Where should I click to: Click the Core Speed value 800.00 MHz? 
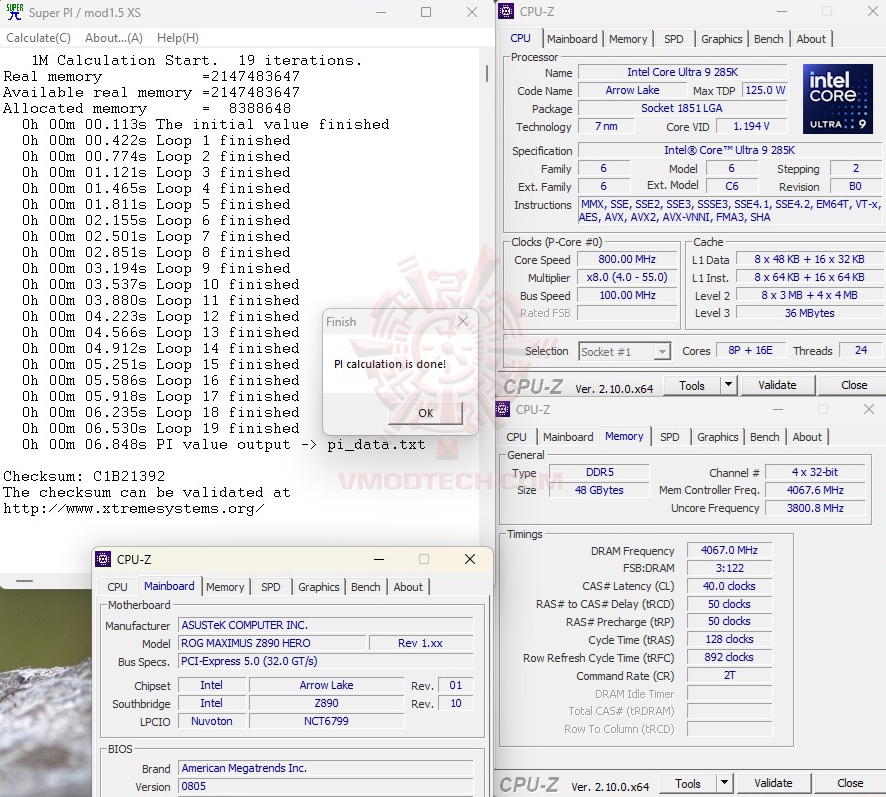coord(627,259)
